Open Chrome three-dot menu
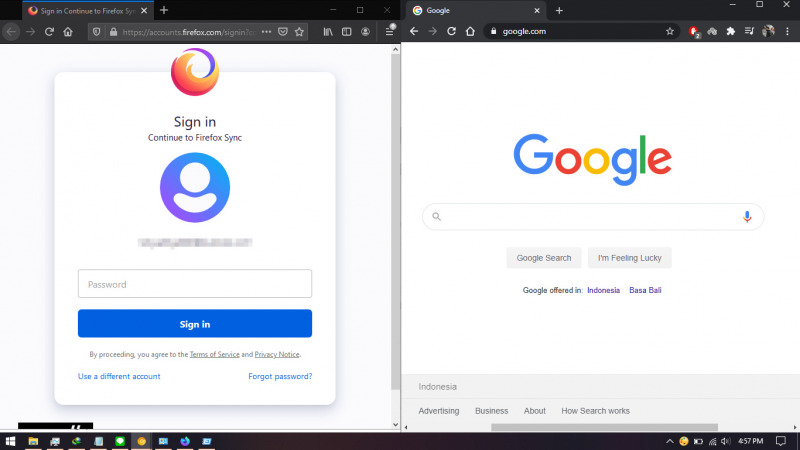Image resolution: width=800 pixels, height=450 pixels. pos(787,31)
